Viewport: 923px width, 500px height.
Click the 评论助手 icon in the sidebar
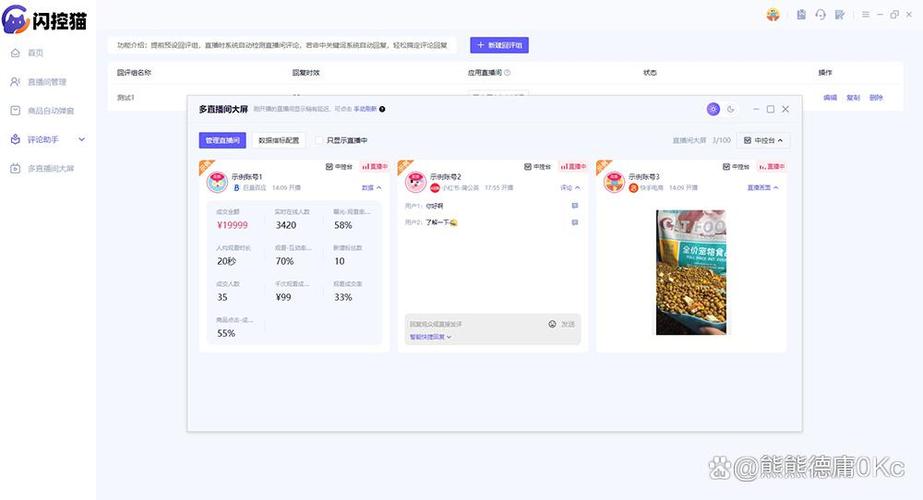[15, 140]
